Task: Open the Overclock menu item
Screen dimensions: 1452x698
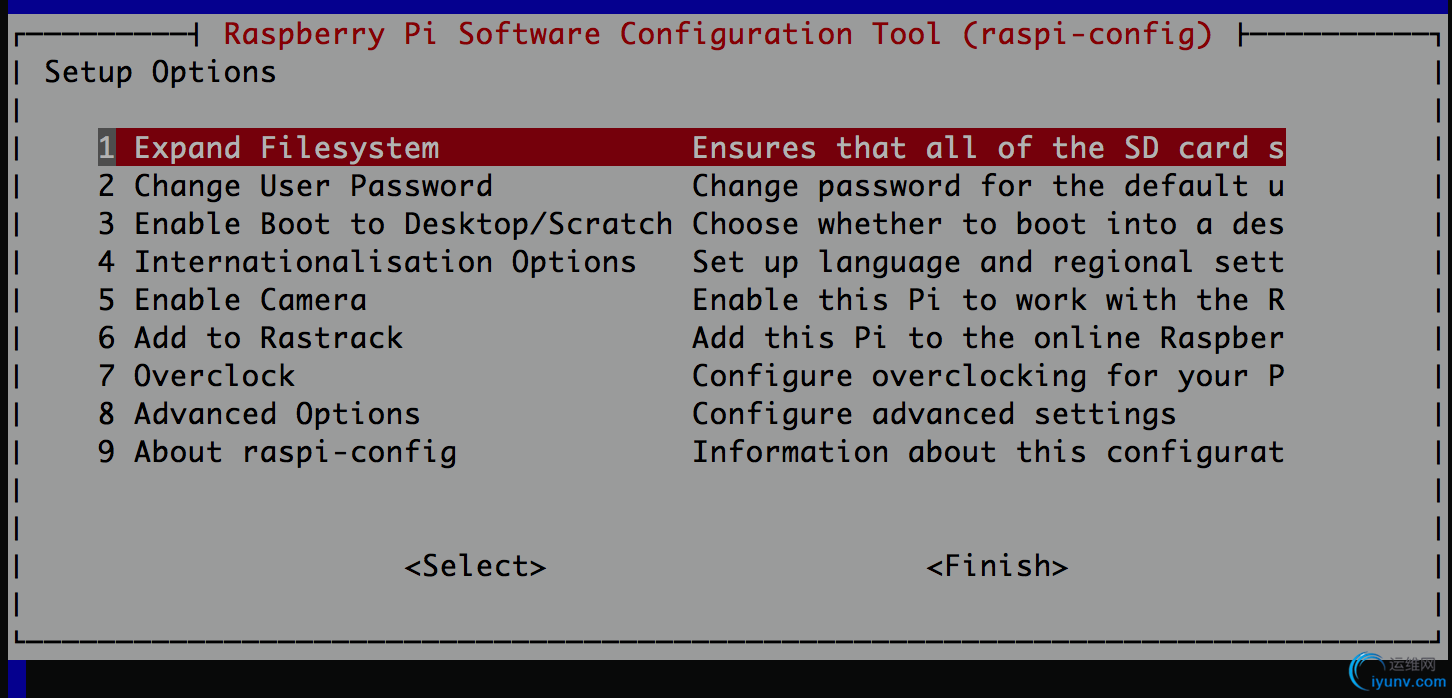Action: tap(691, 376)
